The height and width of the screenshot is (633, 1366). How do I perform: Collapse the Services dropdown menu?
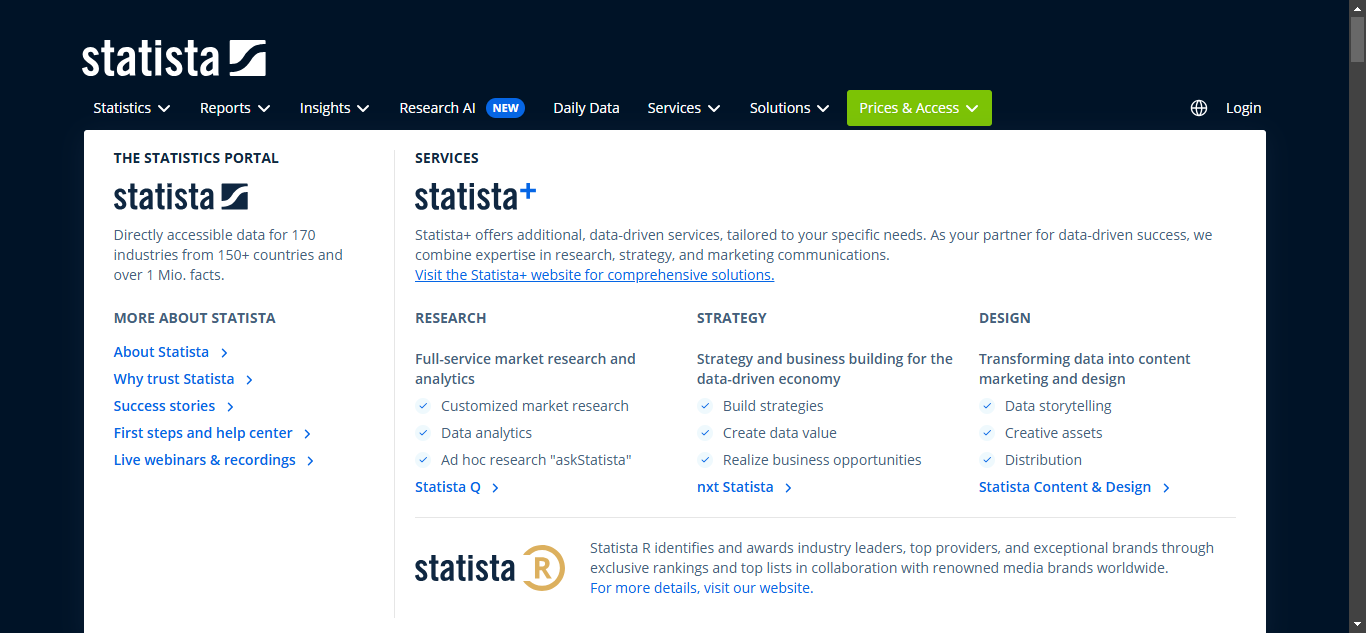(684, 108)
